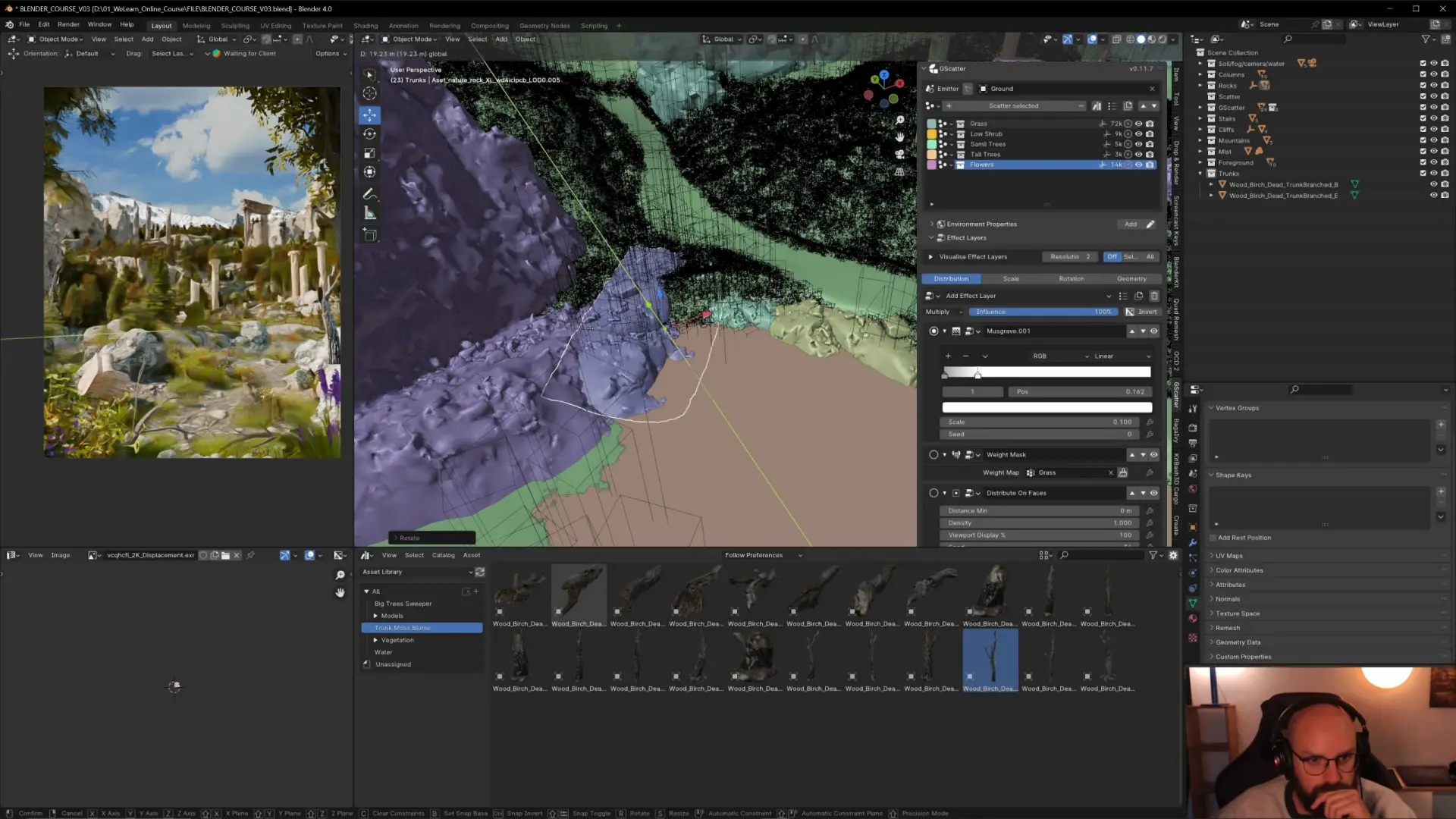Viewport: 1456px width, 819px height.
Task: Select the Move tool in viewport toolbar
Action: point(369,115)
